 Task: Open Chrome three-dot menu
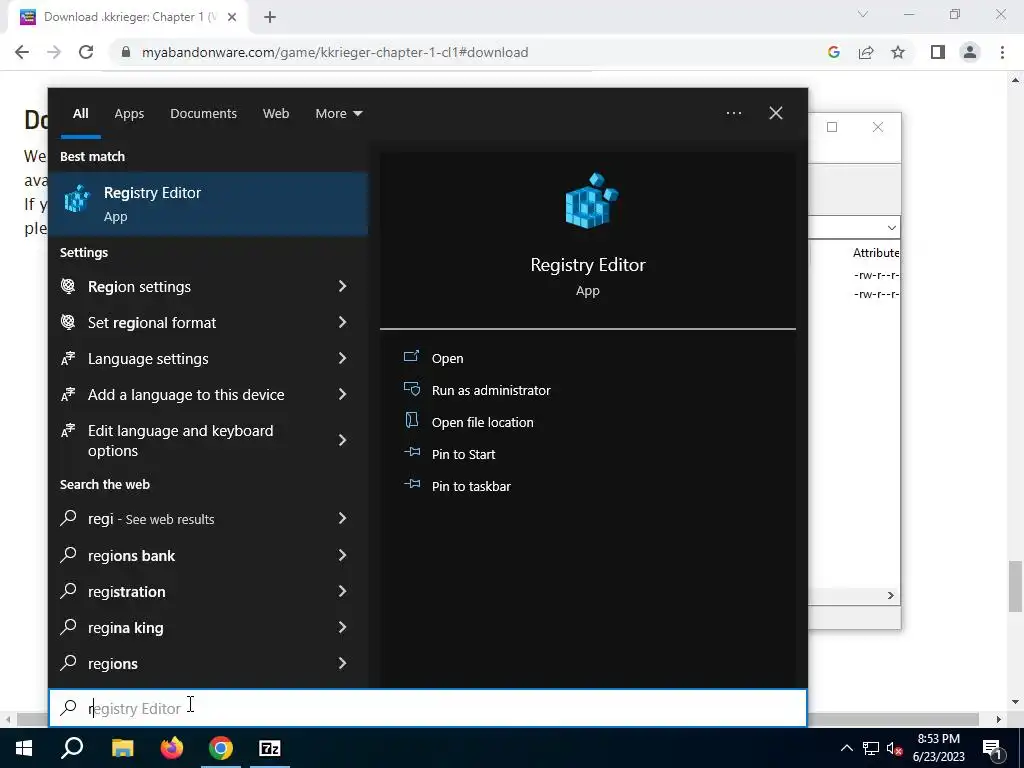[1002, 52]
